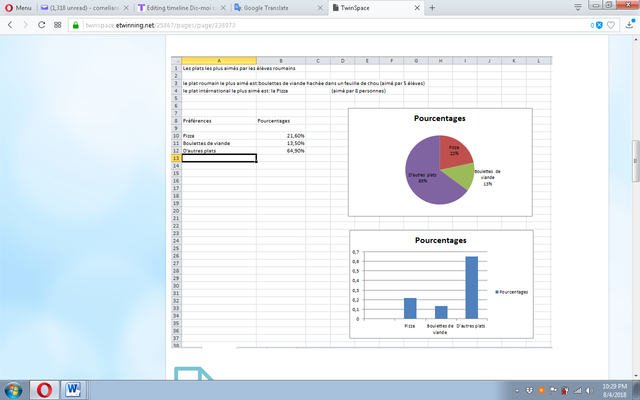Go forward to next page
This screenshot has height=400, width=640.
tap(25, 25)
